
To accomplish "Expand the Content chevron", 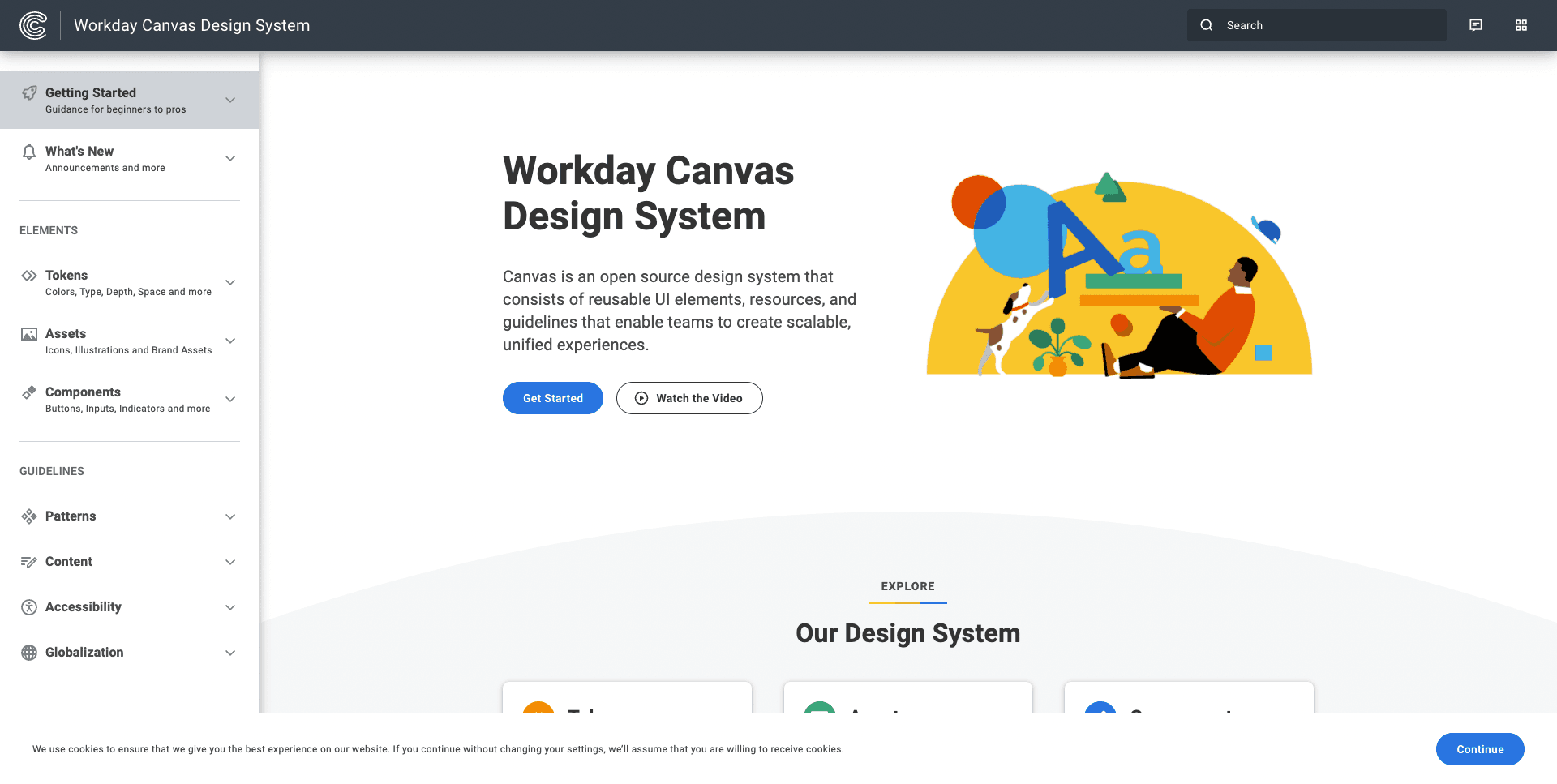I will pos(230,562).
